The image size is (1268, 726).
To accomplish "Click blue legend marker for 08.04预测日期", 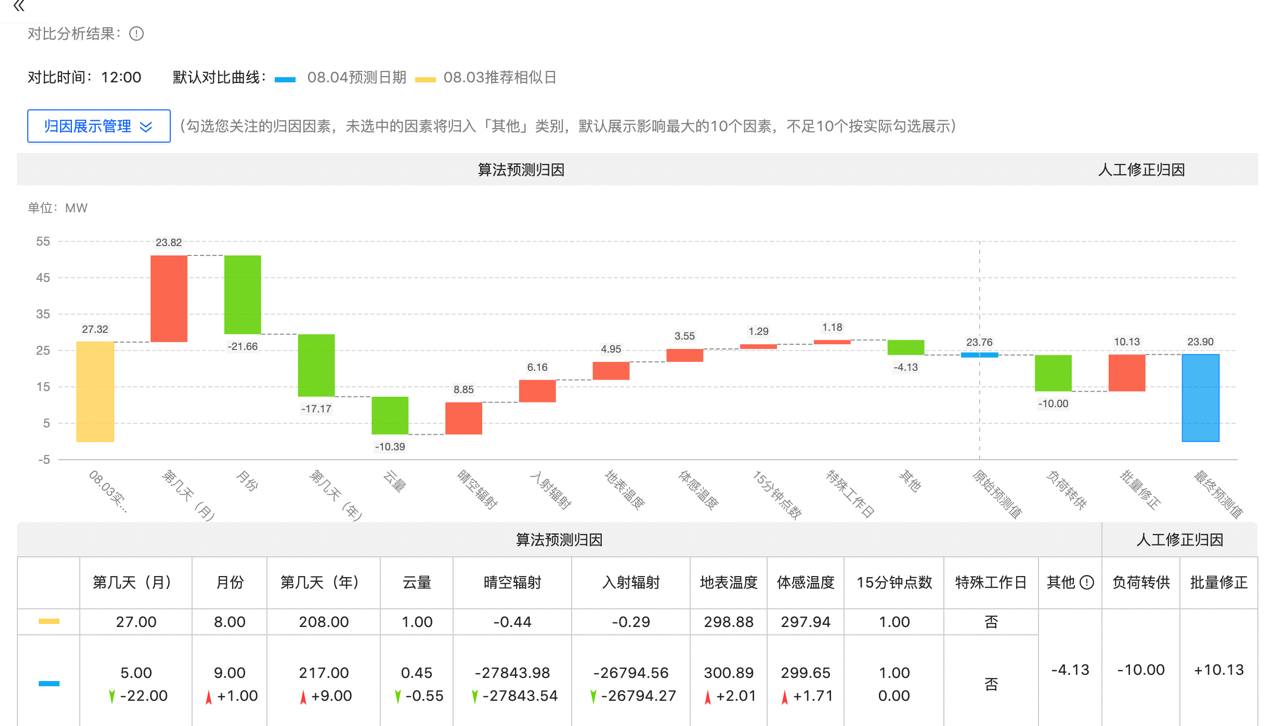I will (x=285, y=78).
